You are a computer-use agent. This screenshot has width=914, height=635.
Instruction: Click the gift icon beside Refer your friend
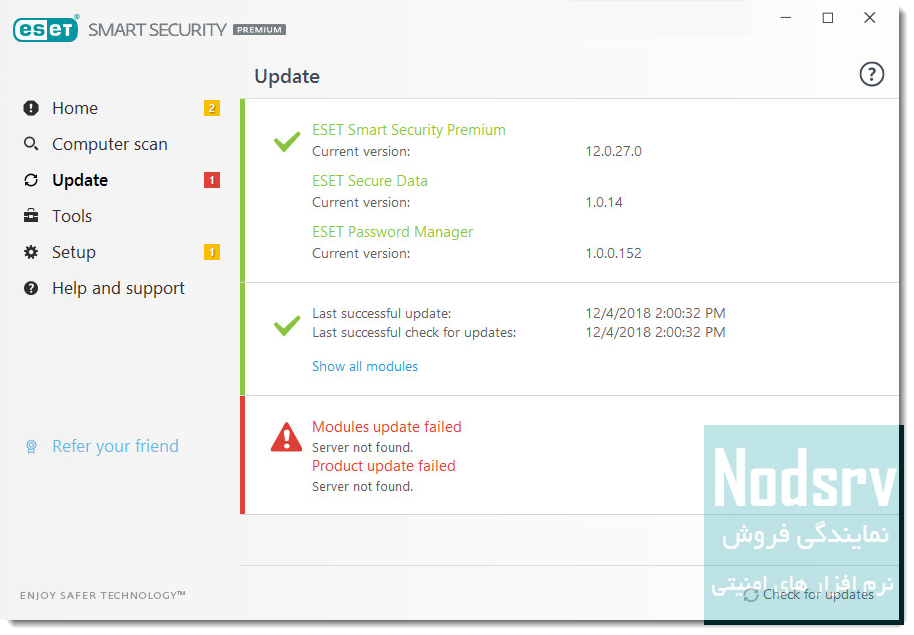pos(30,446)
